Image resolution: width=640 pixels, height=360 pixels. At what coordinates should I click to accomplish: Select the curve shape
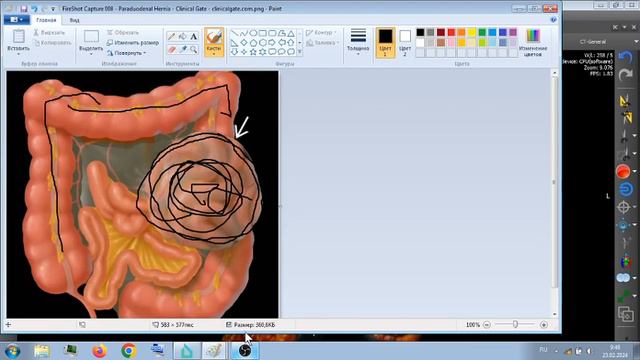pyautogui.click(x=244, y=33)
